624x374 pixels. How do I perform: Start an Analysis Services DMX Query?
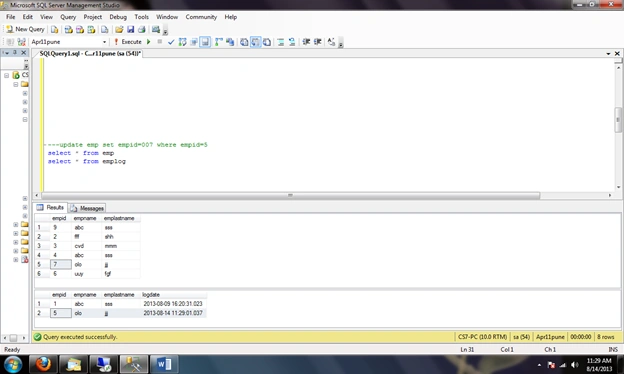(x=80, y=29)
